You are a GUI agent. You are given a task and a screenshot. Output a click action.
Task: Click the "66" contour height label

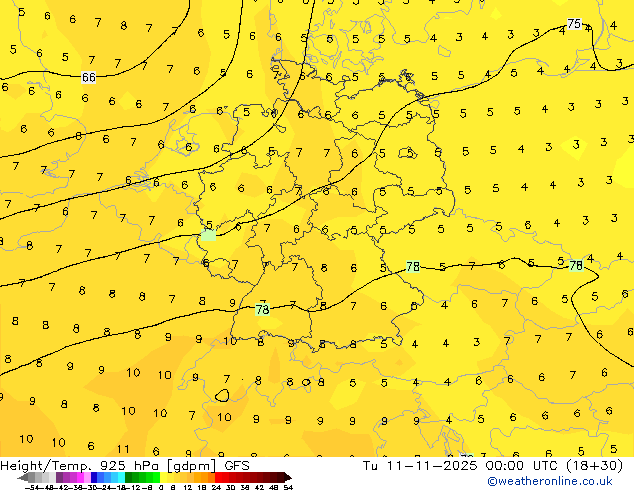tap(89, 77)
